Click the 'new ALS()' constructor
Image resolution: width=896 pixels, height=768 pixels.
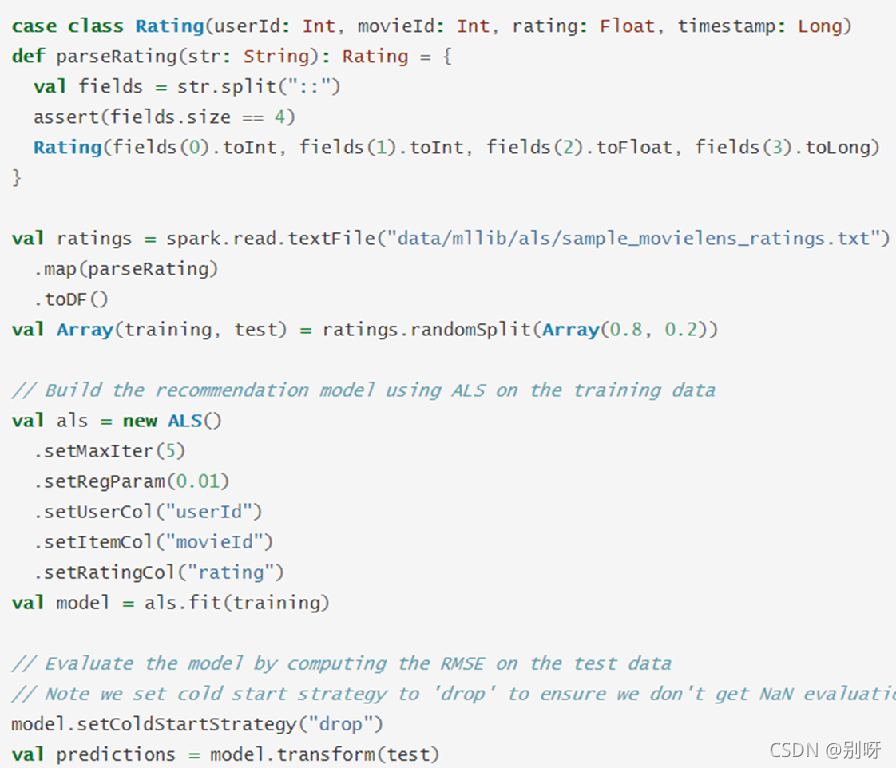click(172, 421)
